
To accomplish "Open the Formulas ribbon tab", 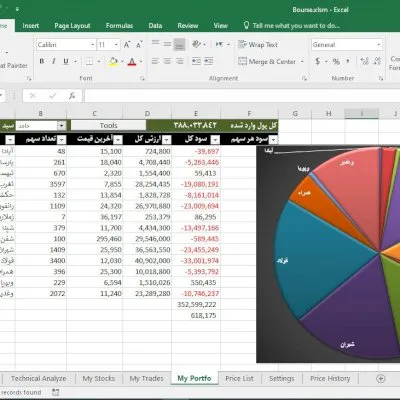I will click(119, 26).
